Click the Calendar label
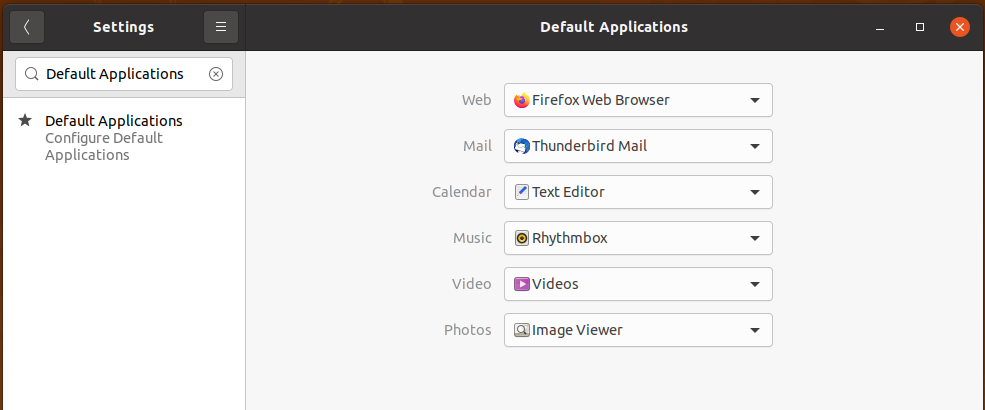Image resolution: width=985 pixels, height=410 pixels. (462, 192)
